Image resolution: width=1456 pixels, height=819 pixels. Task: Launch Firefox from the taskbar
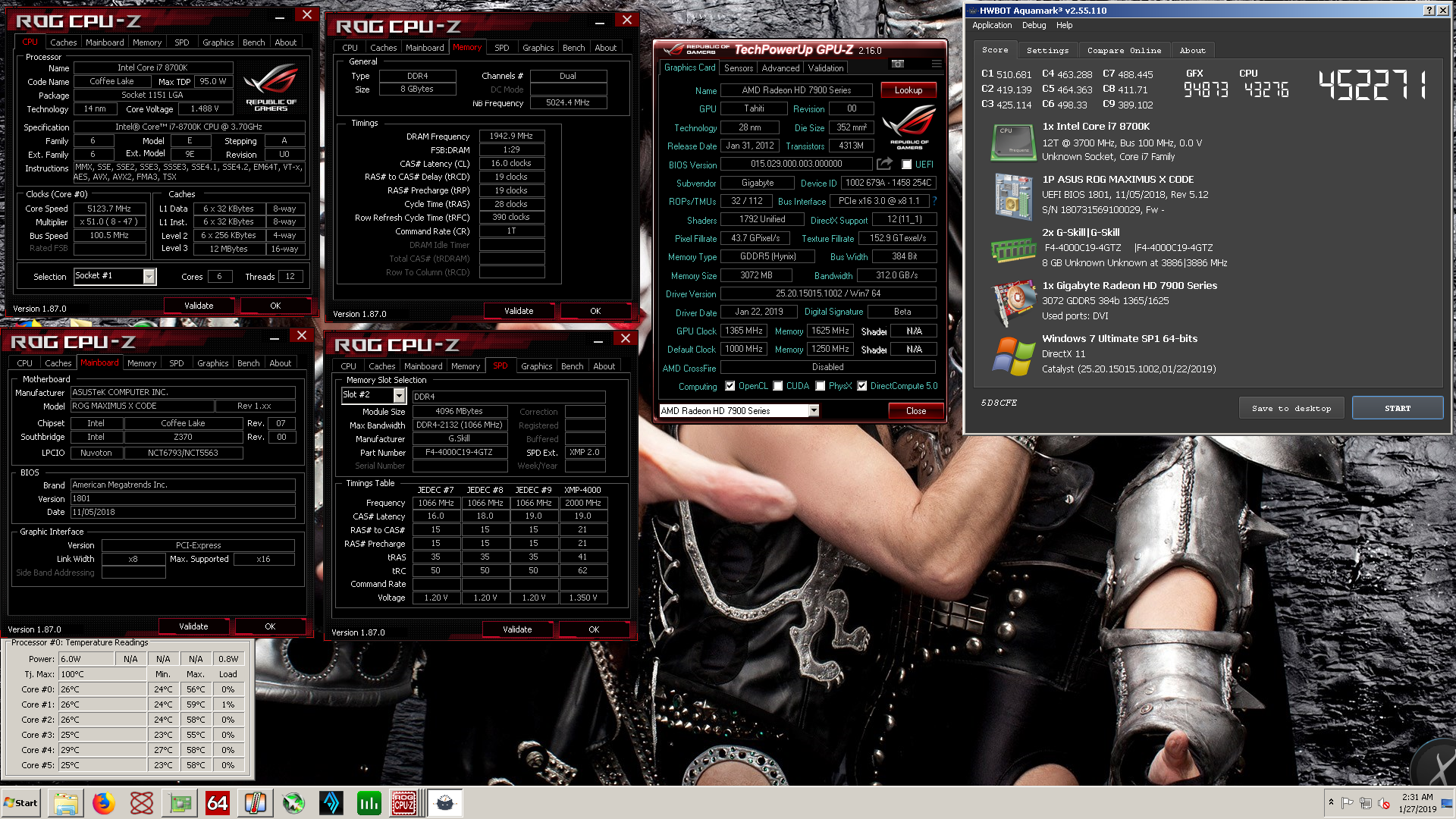coord(104,802)
